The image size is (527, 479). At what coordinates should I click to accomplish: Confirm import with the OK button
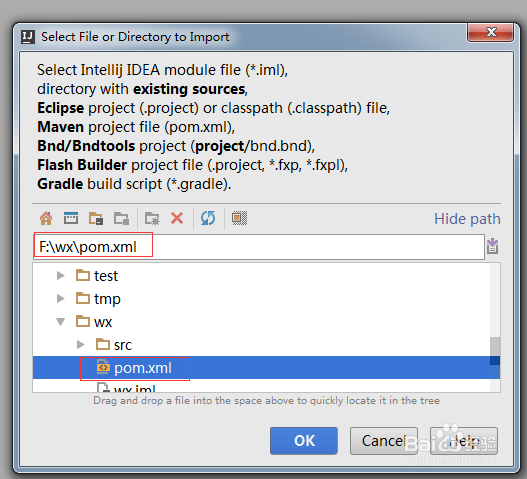(x=304, y=441)
